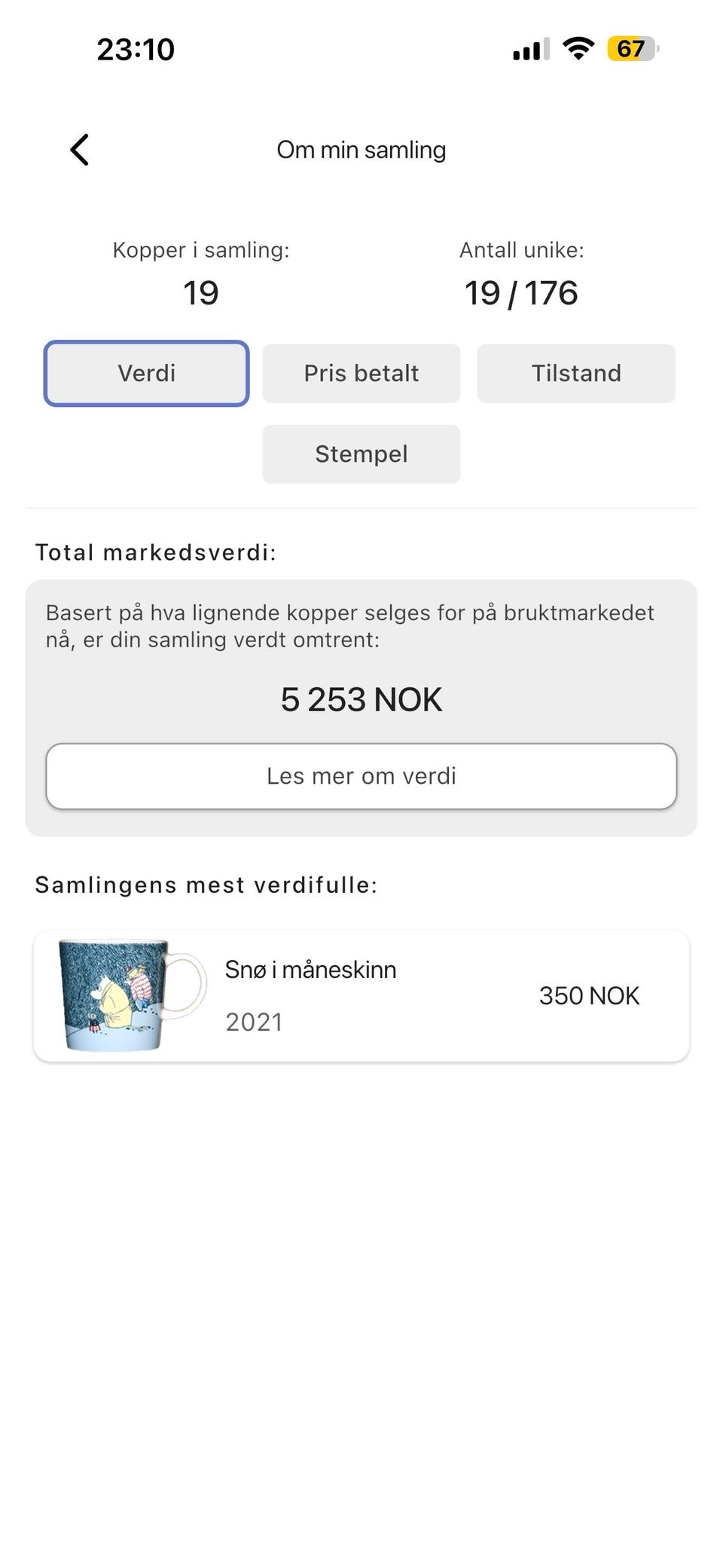Show the Stempel tab
723x1568 pixels.
(361, 454)
